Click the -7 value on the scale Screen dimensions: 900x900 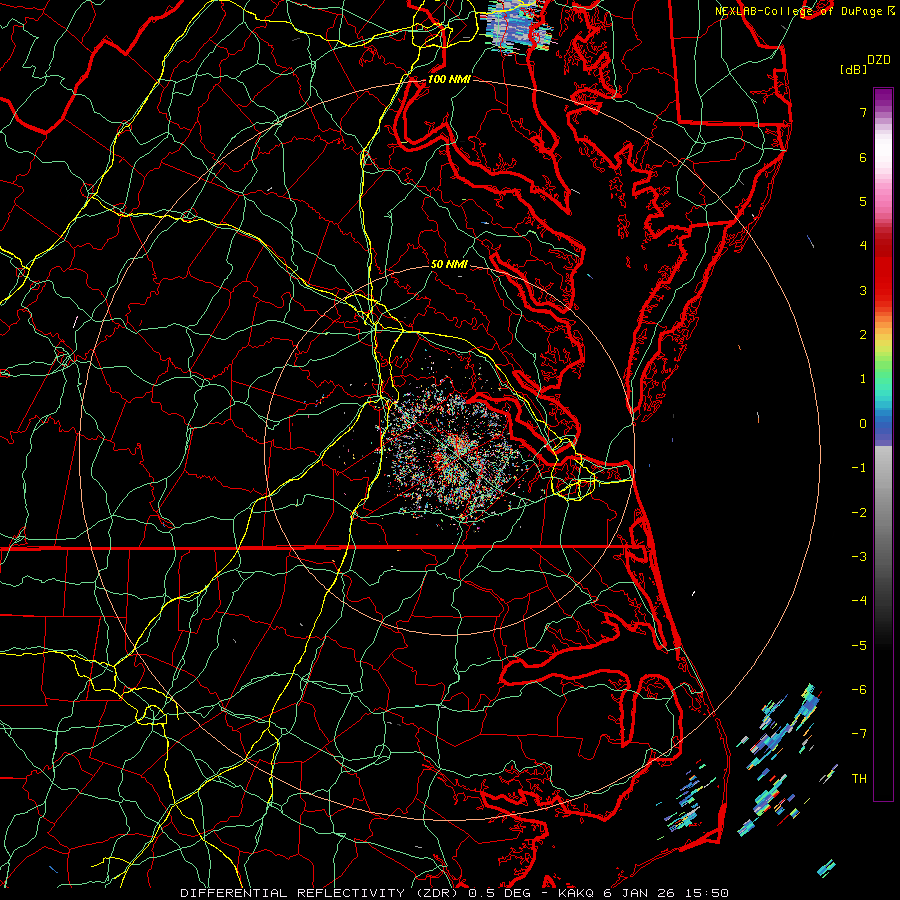[x=859, y=734]
